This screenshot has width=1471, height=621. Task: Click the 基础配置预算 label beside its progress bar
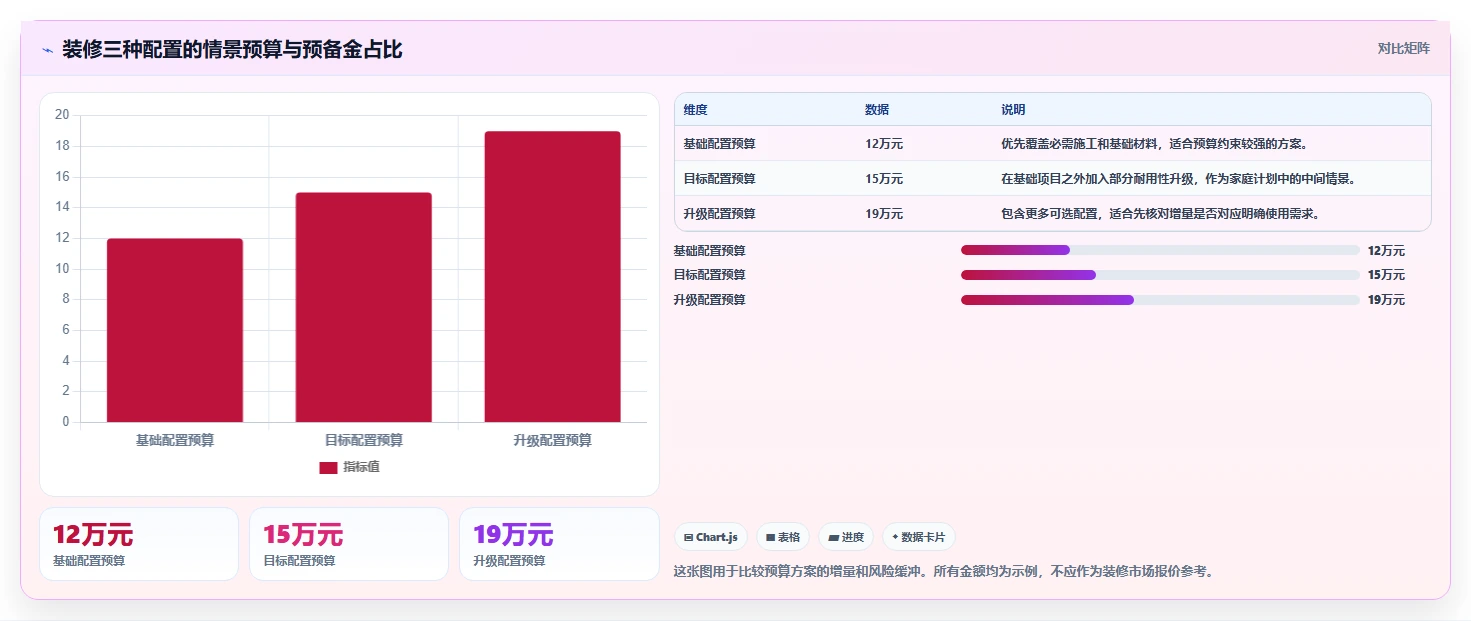pos(710,251)
